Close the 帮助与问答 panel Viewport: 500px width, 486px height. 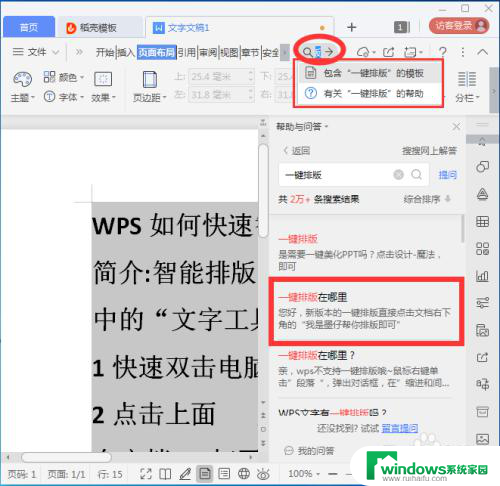tap(456, 127)
